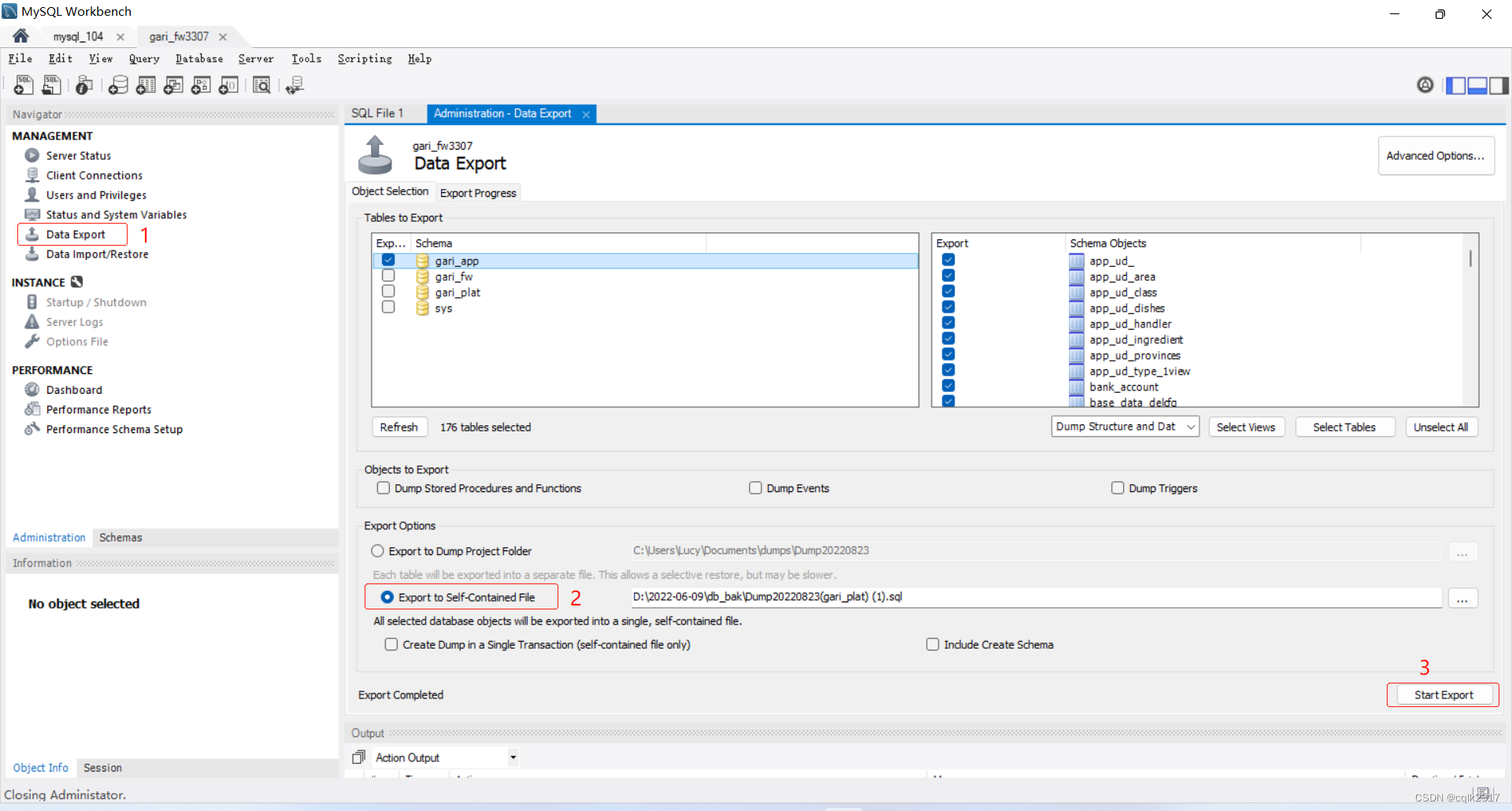
Task: Open Performance Schema Setup icon
Action: tap(32, 428)
